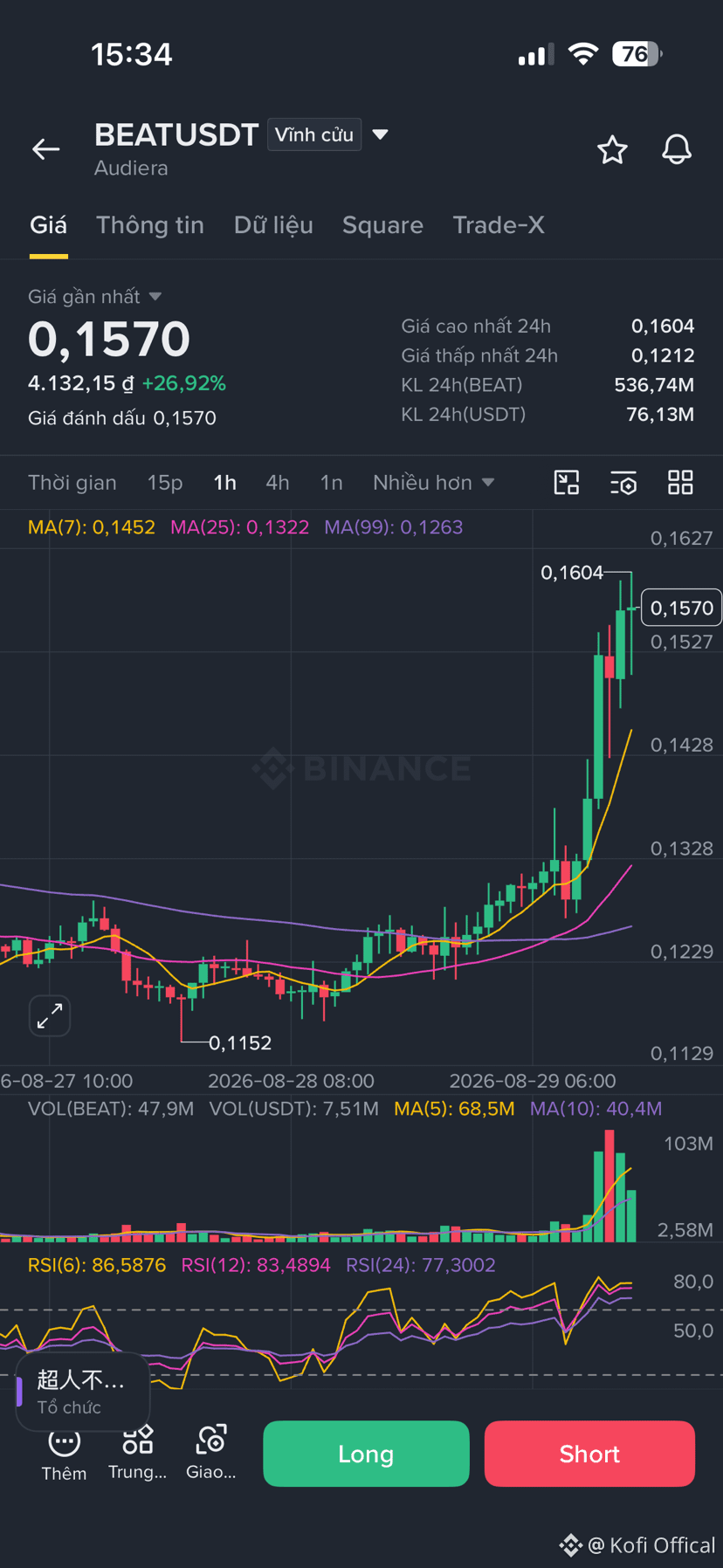Open the Square tab

click(x=382, y=225)
